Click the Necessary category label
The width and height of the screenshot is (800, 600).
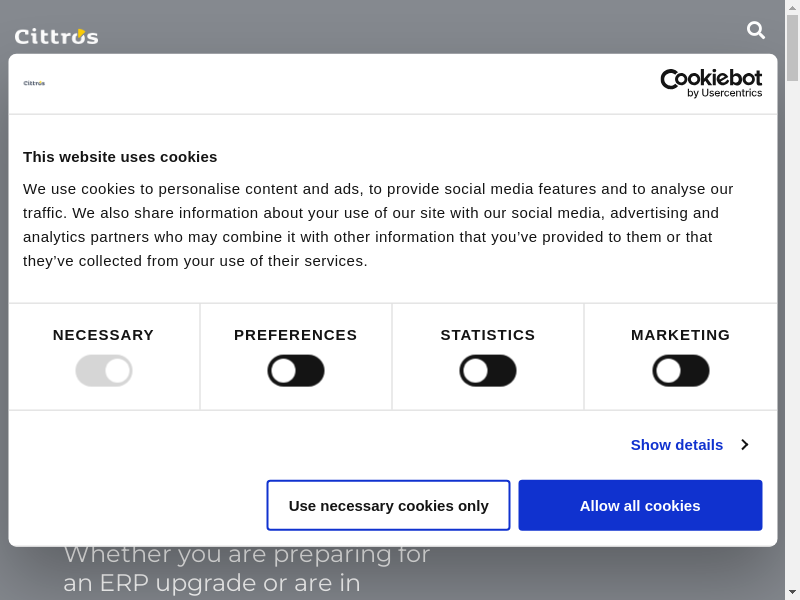(x=104, y=335)
